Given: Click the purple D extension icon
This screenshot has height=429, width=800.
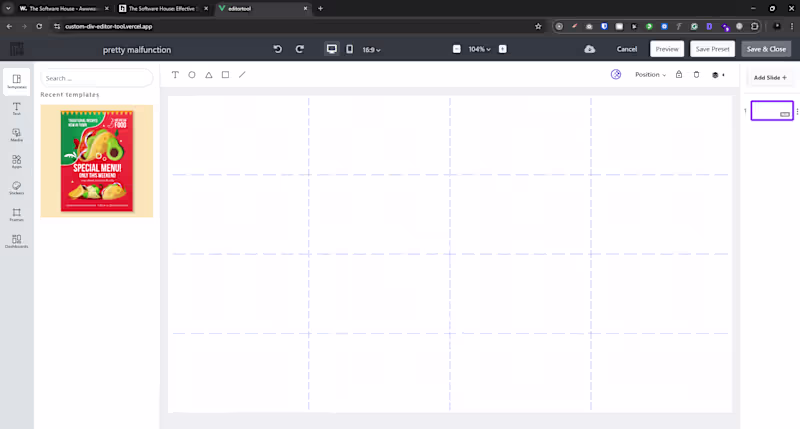Looking at the screenshot, I should (x=709, y=26).
